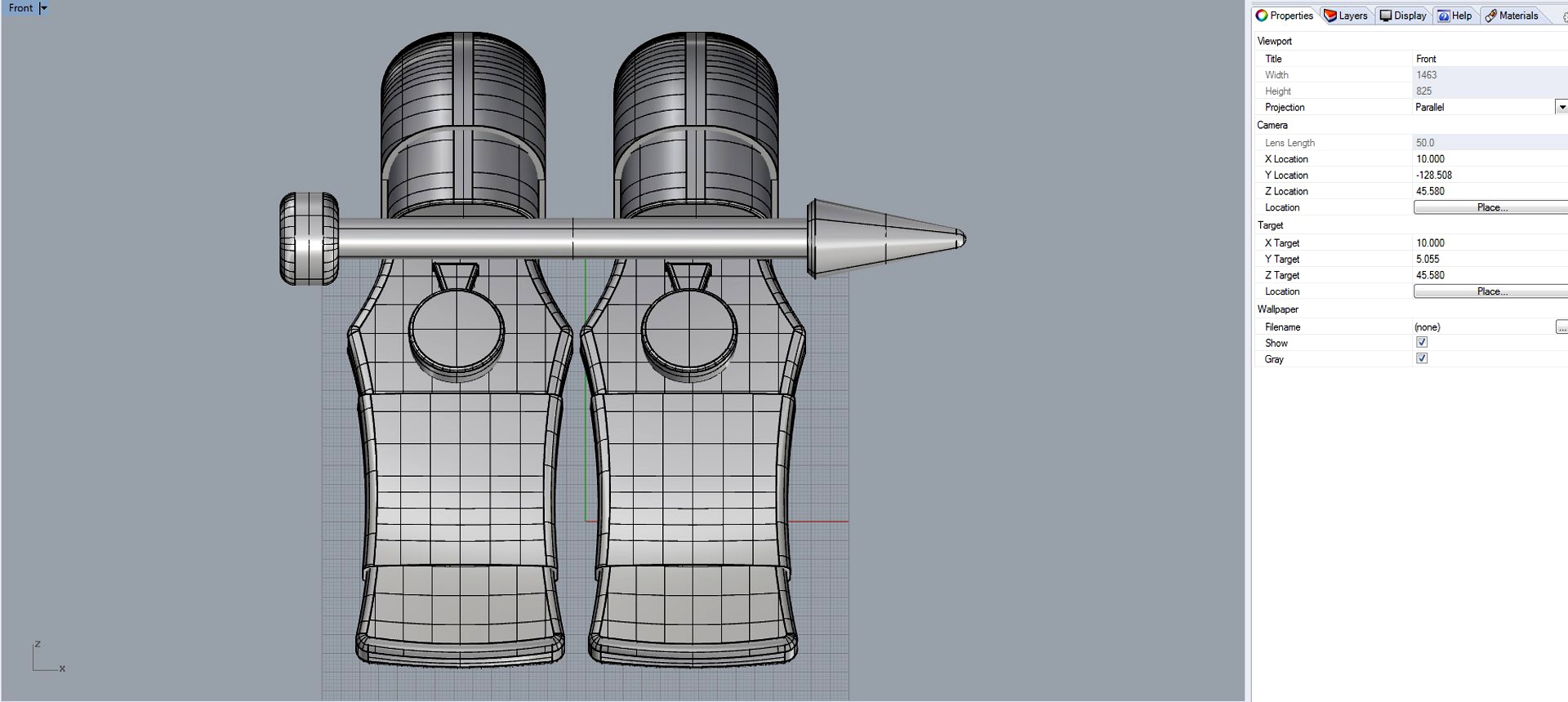
Task: Click the Filename field showing (none)
Action: pyautogui.click(x=1483, y=327)
